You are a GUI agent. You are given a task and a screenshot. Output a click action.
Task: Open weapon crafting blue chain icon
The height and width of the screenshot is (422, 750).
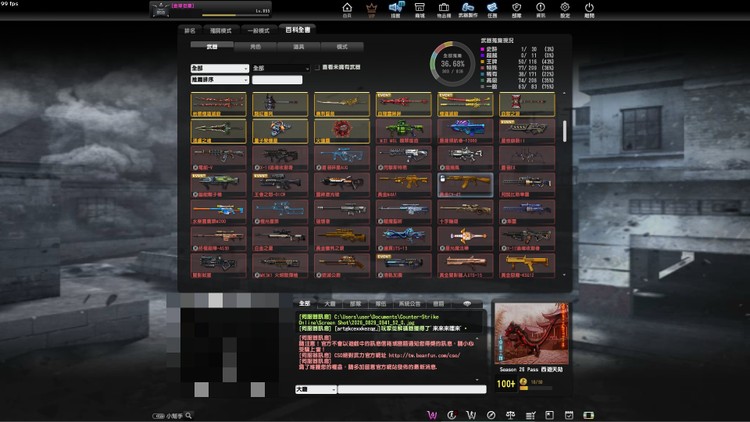coord(467,7)
